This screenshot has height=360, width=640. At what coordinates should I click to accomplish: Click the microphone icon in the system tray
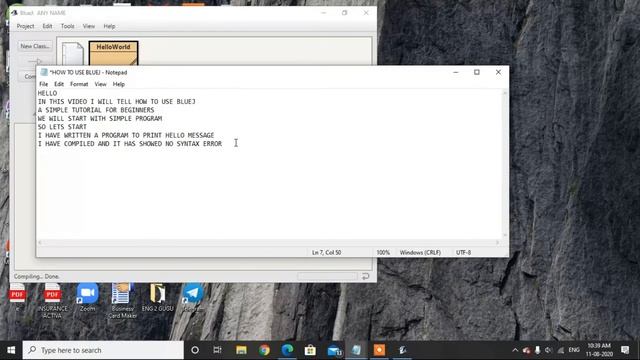pyautogui.click(x=538, y=350)
